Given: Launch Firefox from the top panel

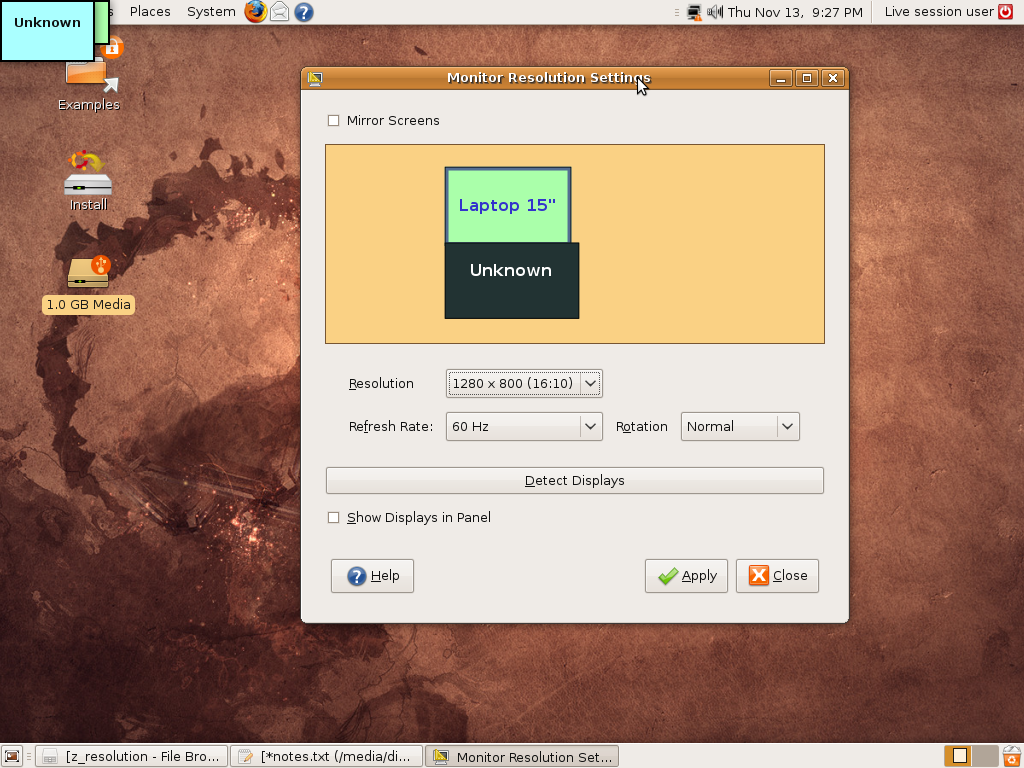Looking at the screenshot, I should 256,12.
